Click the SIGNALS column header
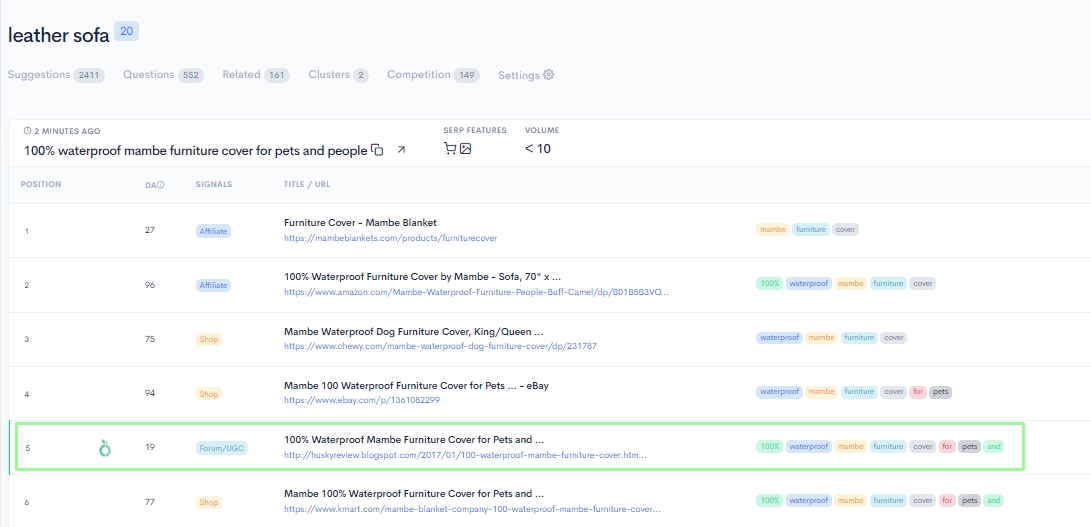The image size is (1091, 527). (x=214, y=184)
